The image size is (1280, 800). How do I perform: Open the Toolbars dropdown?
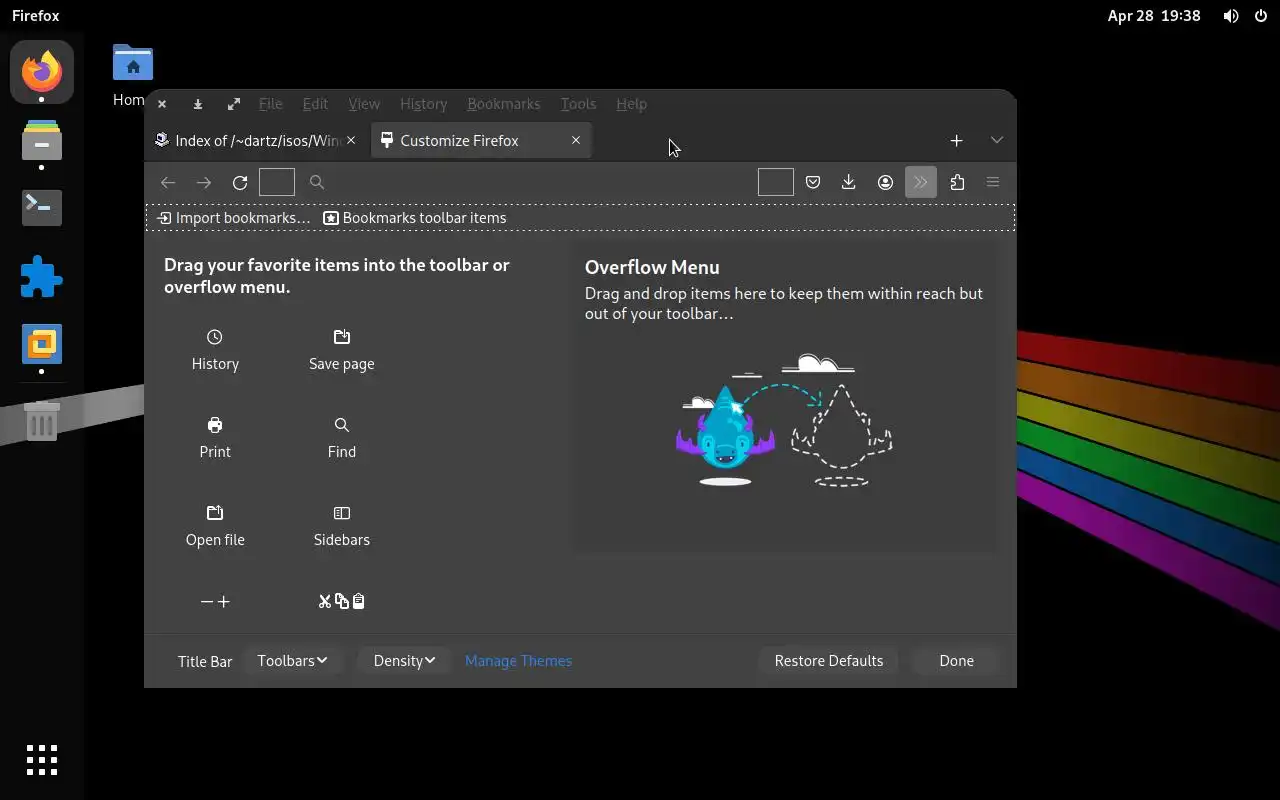tap(292, 661)
